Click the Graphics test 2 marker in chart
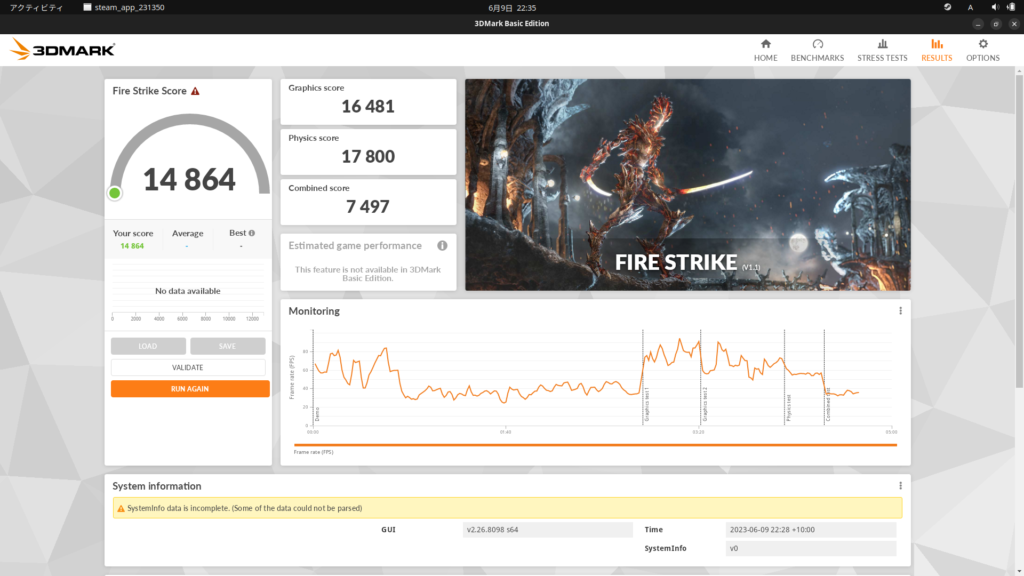 [x=705, y=404]
